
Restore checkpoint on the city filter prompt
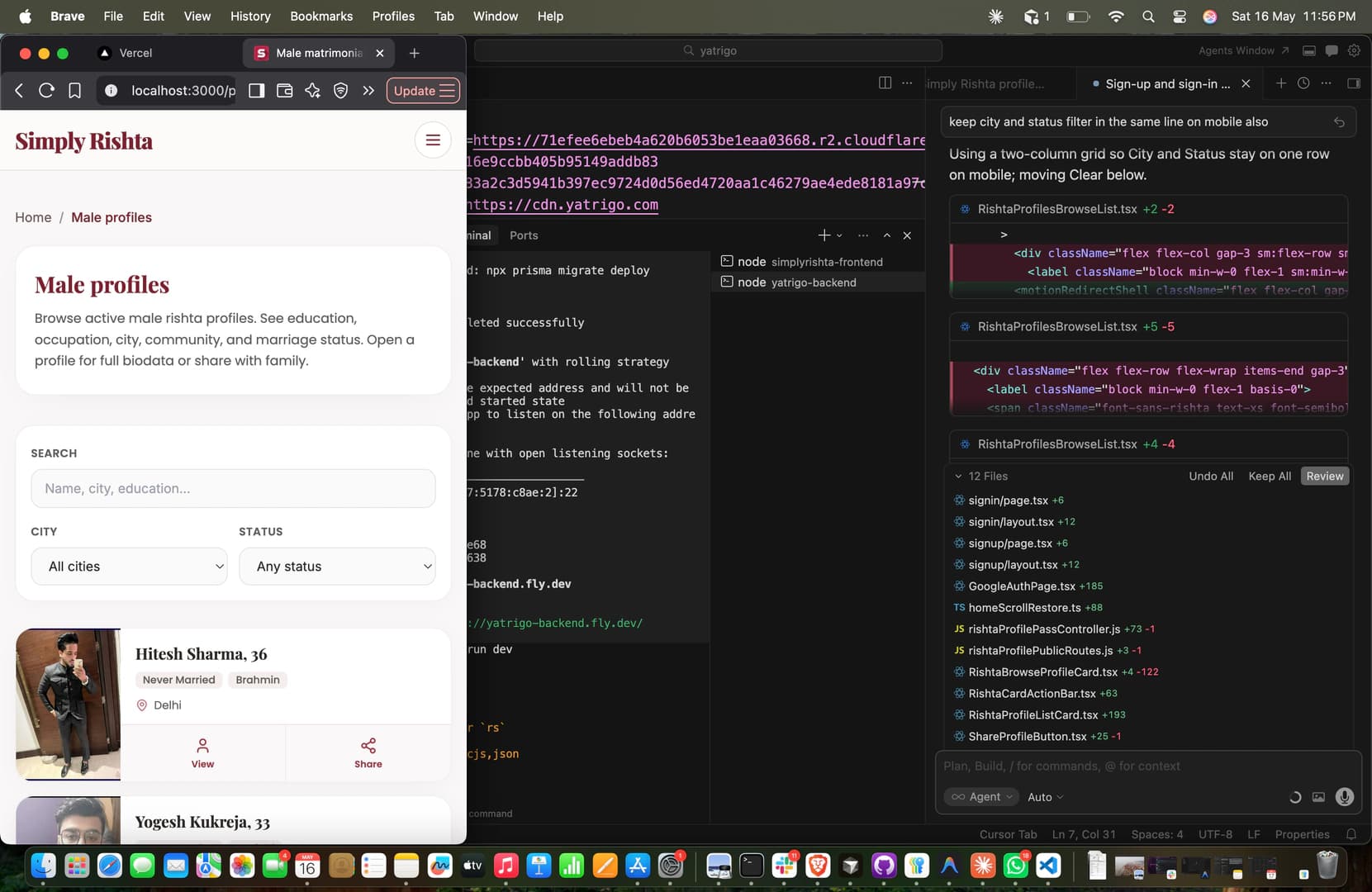(1339, 122)
